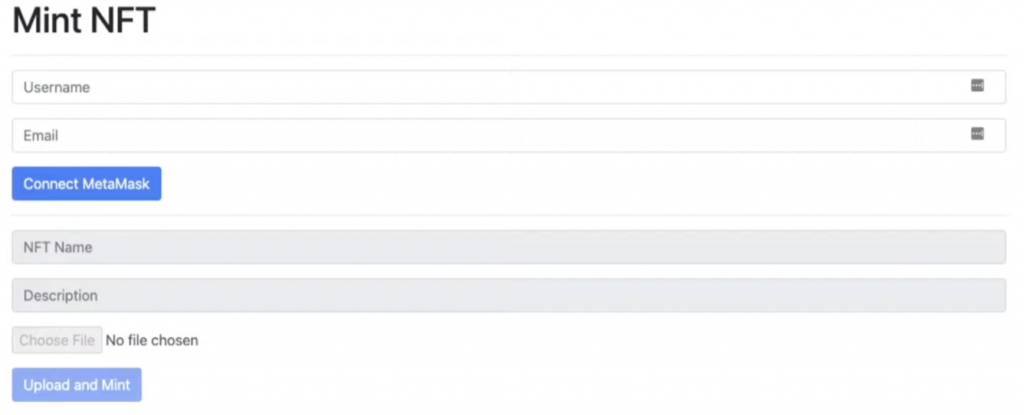Click the autofill icon in Username field
Screen dimensions: 1024x415
pyautogui.click(x=977, y=86)
